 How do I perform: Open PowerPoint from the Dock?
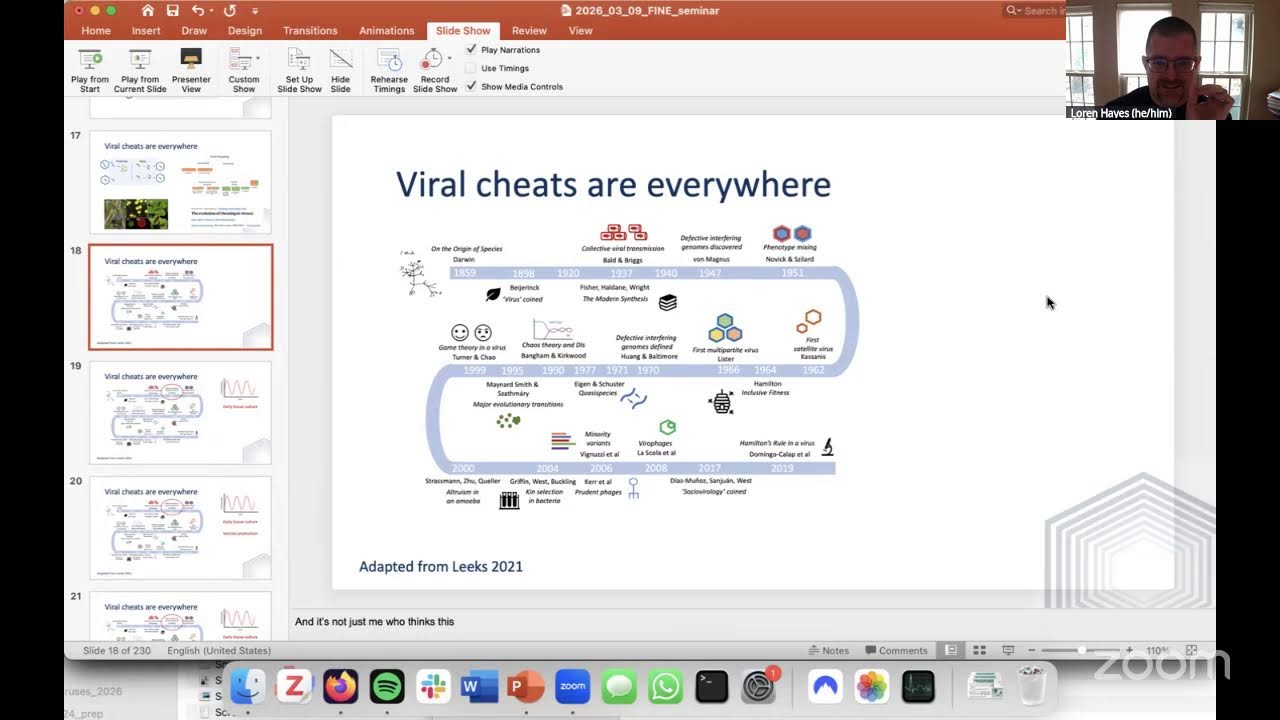[526, 686]
